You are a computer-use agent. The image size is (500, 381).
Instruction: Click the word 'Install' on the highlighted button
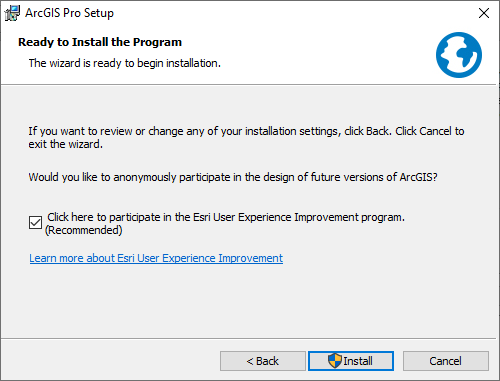[358, 361]
